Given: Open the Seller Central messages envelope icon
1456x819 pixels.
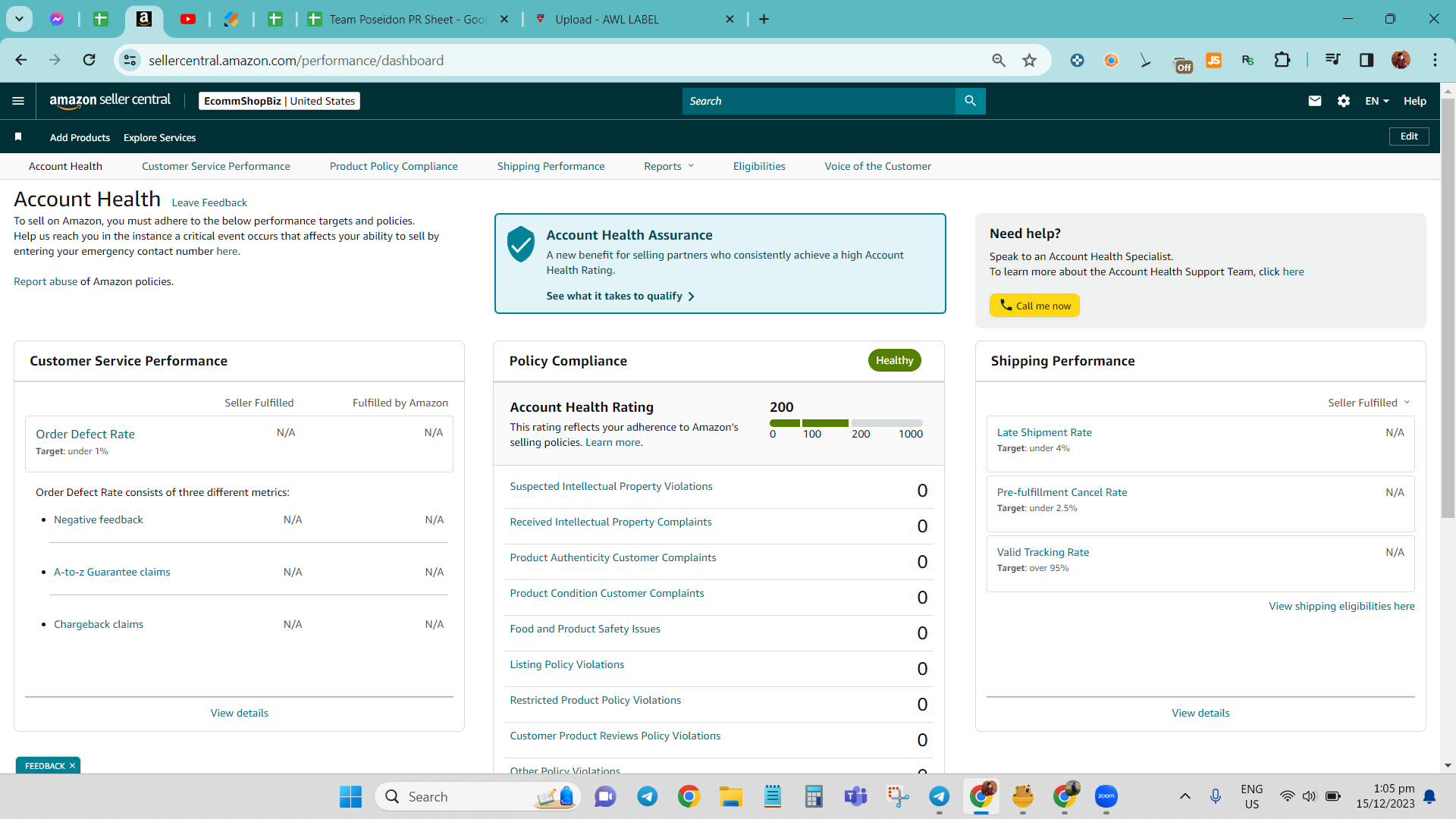Looking at the screenshot, I should 1315,101.
